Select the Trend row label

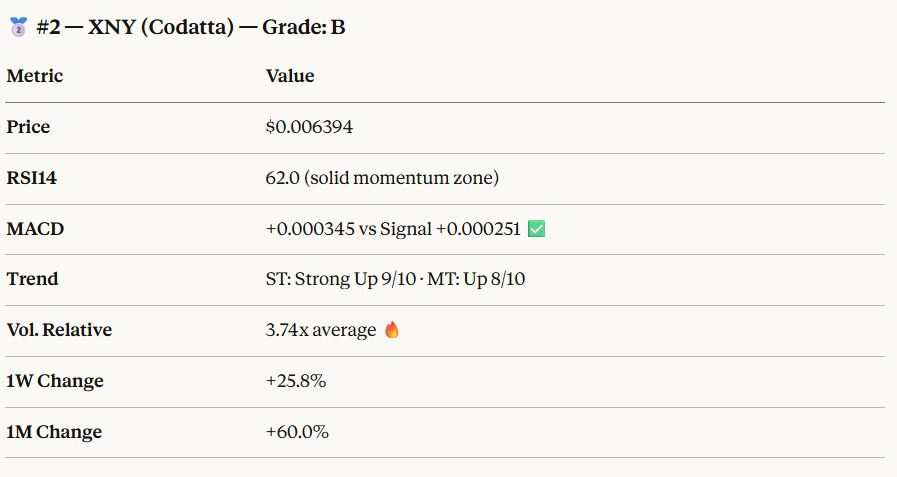tap(32, 279)
